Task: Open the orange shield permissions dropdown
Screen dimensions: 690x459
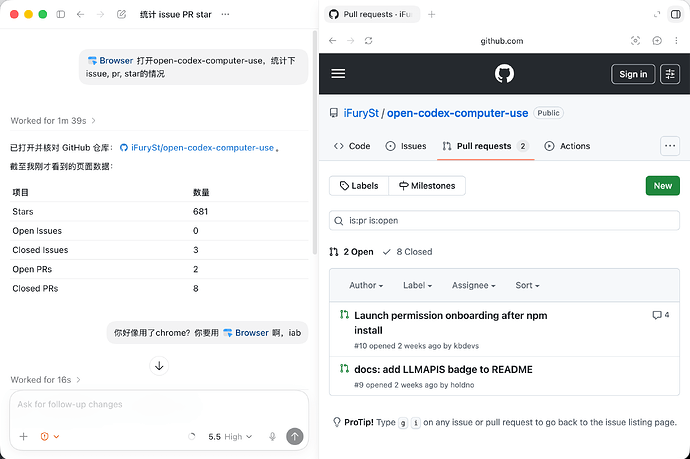Action: click(49, 437)
